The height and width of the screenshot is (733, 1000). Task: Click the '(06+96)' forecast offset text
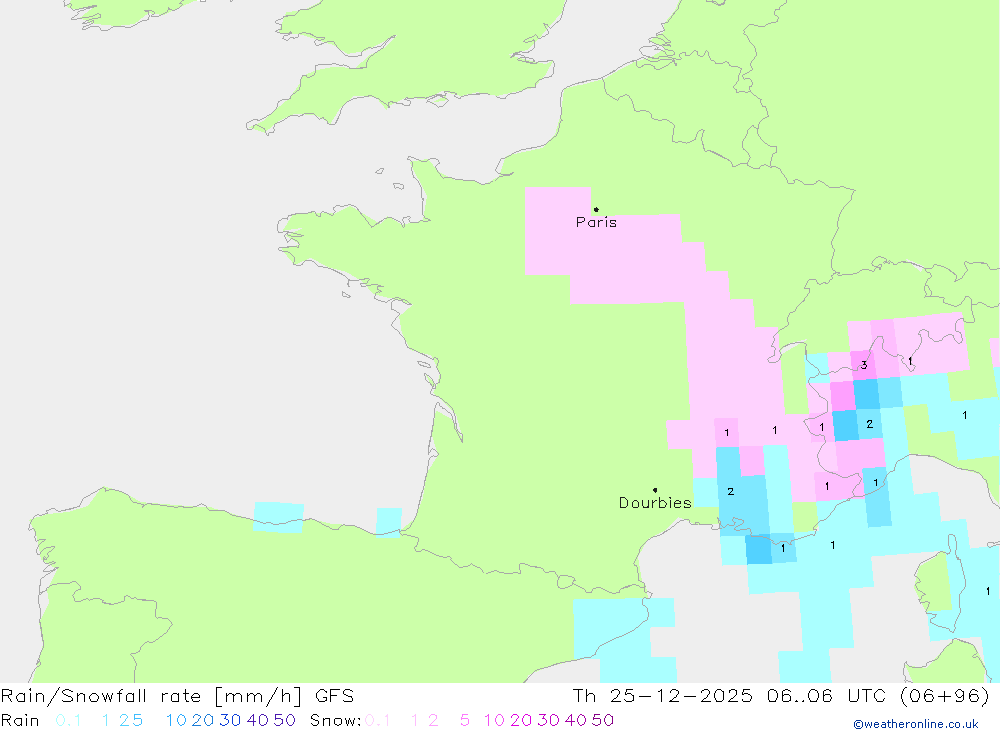coord(945,695)
